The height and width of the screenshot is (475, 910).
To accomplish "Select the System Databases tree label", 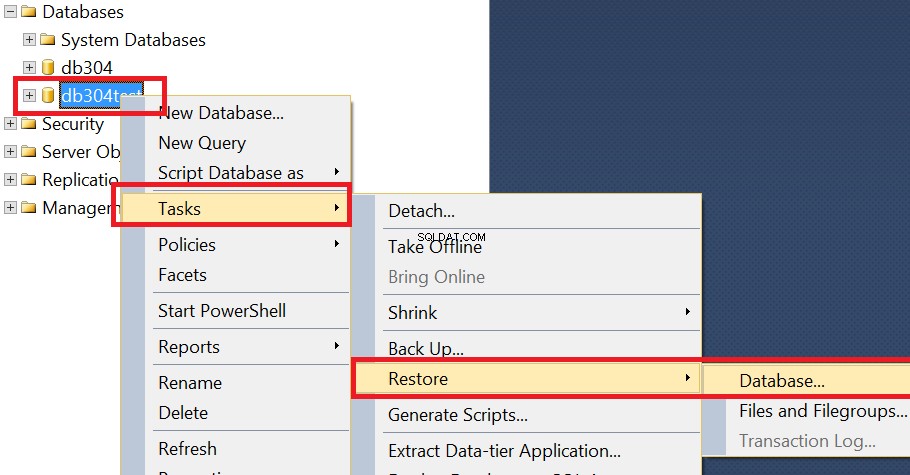I will pyautogui.click(x=133, y=39).
